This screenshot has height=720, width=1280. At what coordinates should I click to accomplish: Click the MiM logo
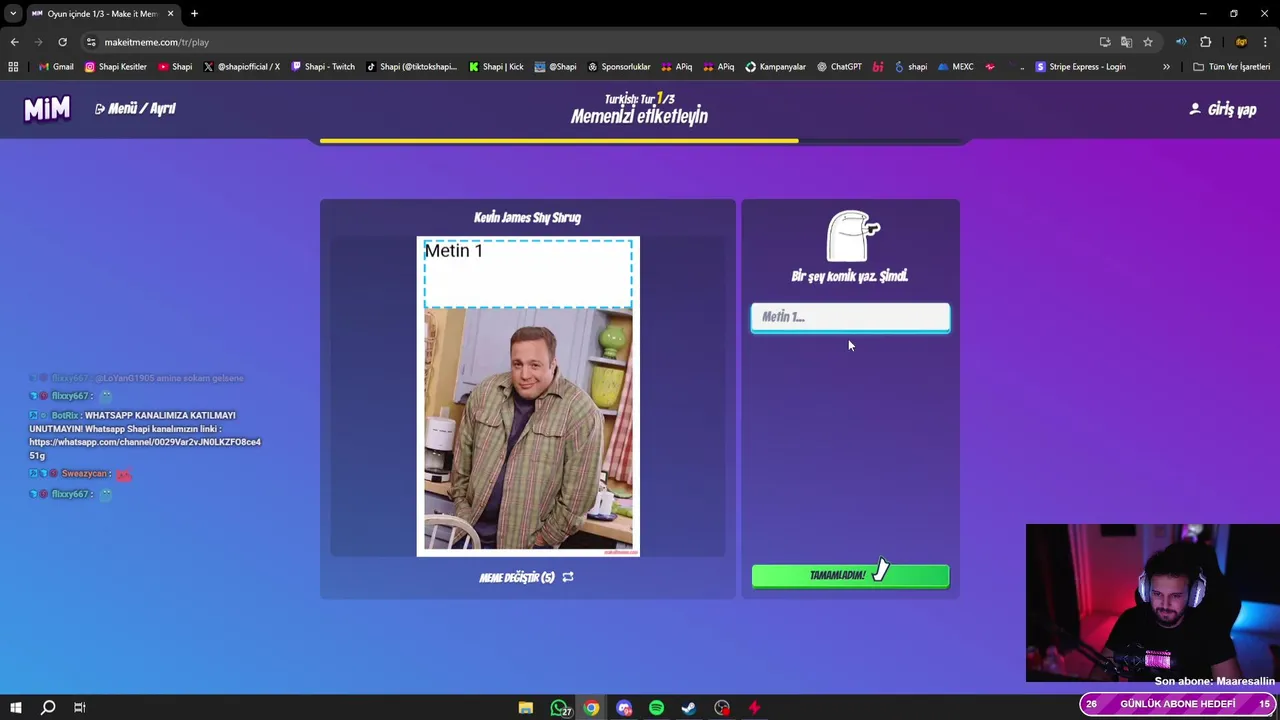[47, 109]
